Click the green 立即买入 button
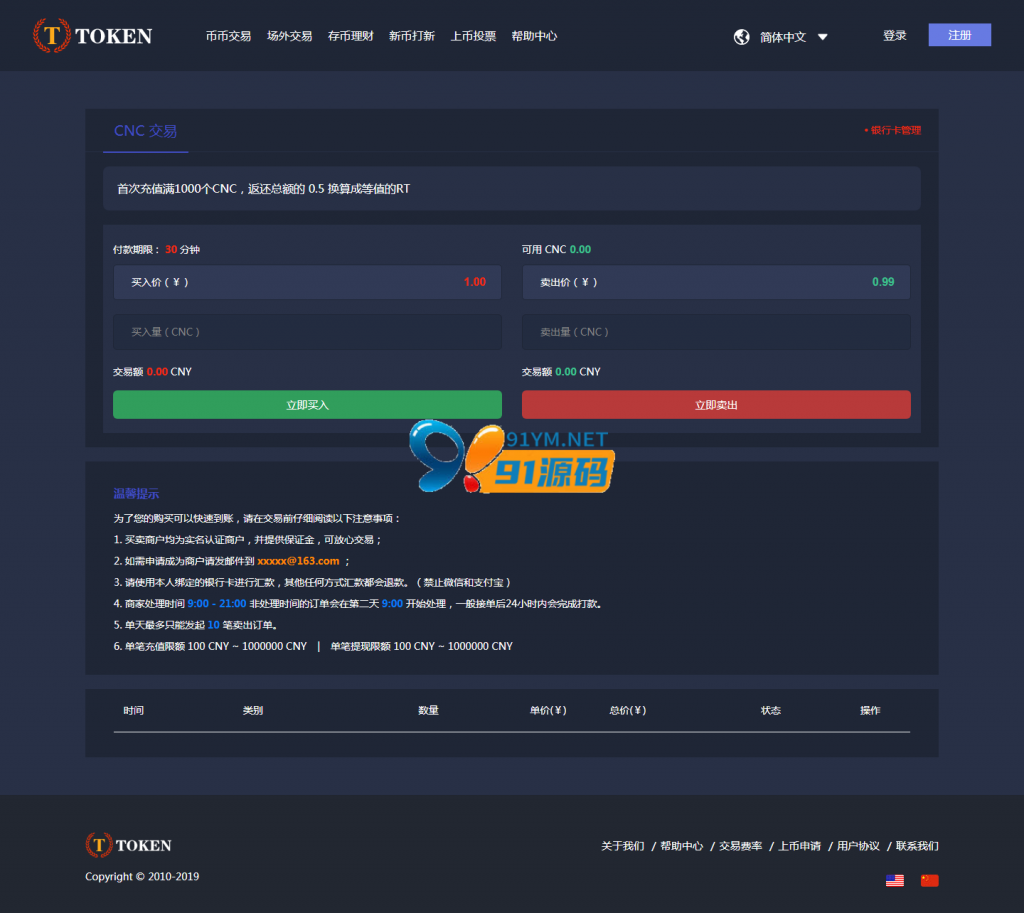Image resolution: width=1024 pixels, height=913 pixels. click(x=307, y=405)
